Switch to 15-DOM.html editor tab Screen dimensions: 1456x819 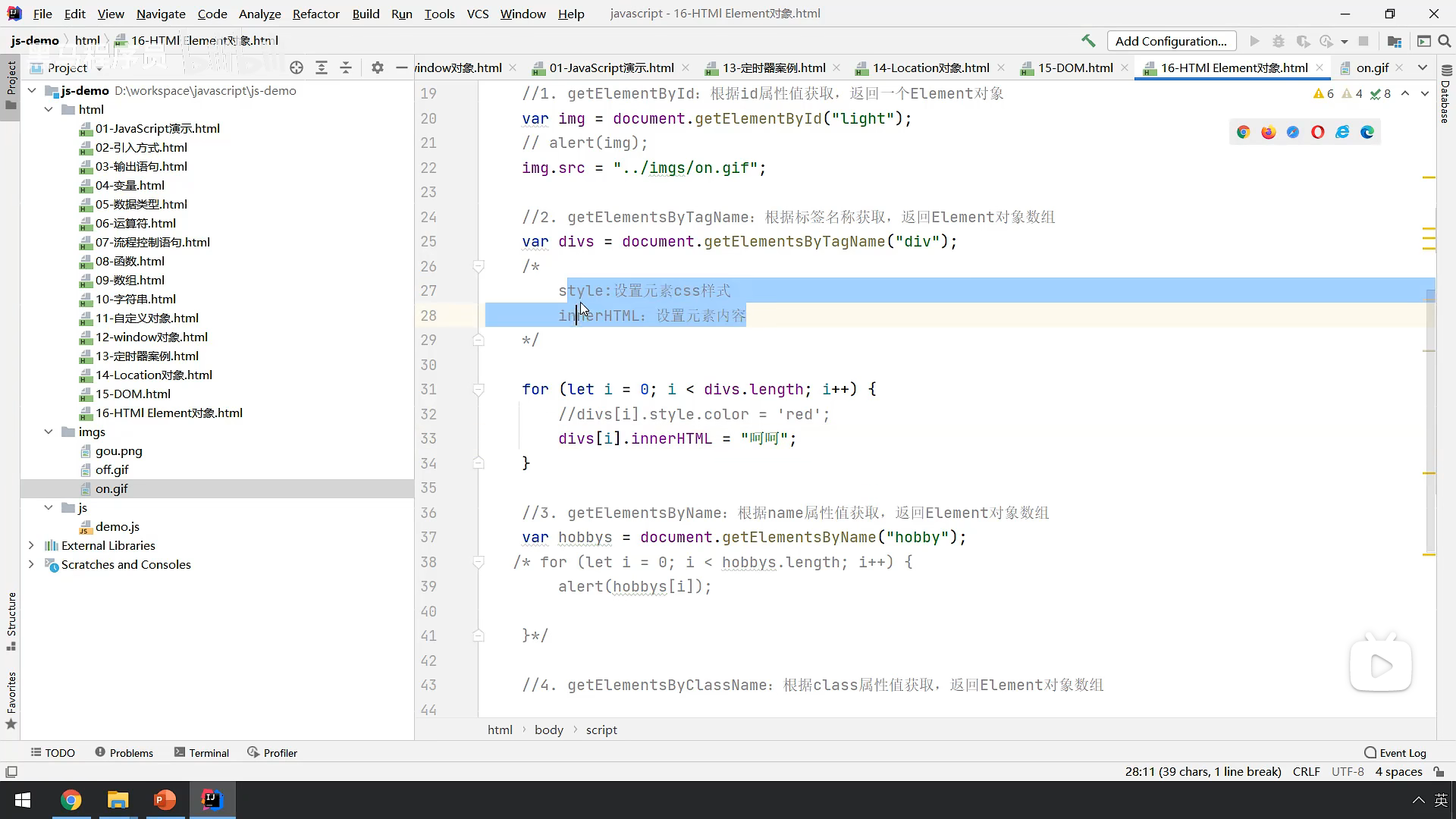[1075, 67]
